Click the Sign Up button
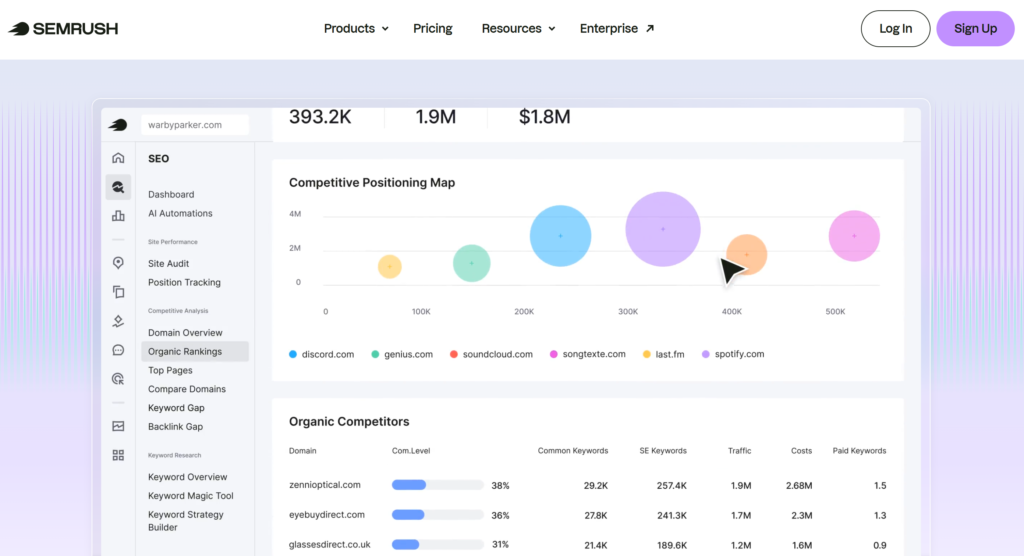Screen dimensions: 1024x556 [975, 29]
